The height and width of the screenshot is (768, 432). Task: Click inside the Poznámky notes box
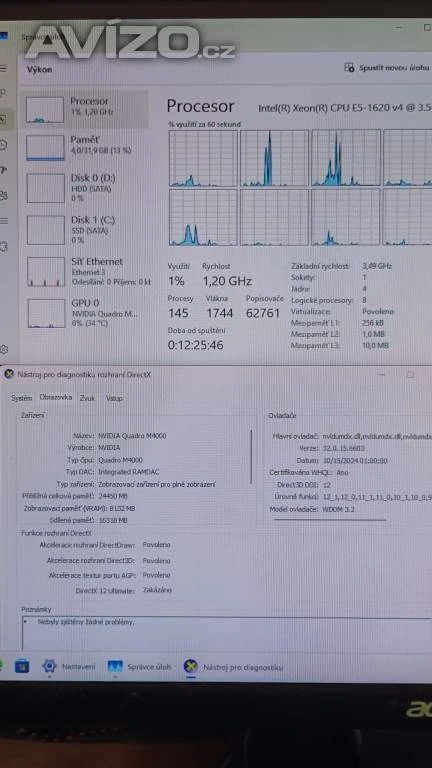pyautogui.click(x=227, y=634)
